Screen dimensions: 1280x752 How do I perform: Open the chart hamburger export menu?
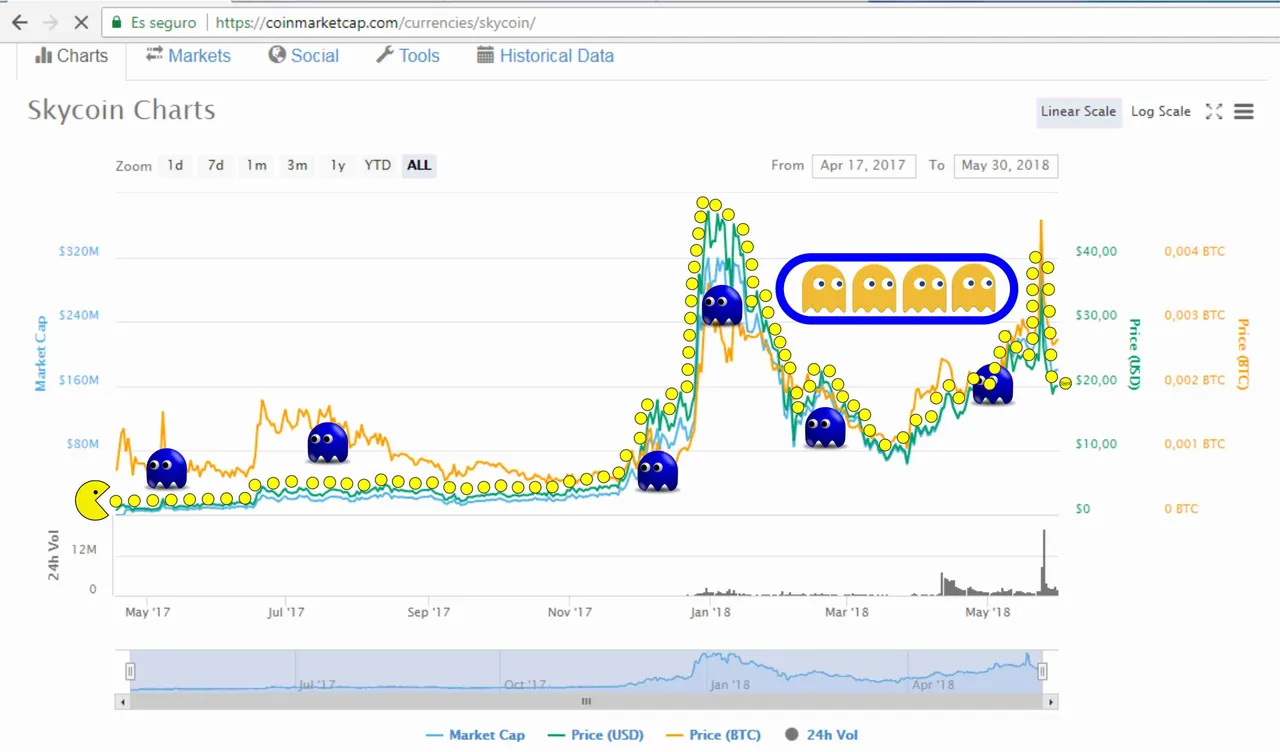point(1244,112)
